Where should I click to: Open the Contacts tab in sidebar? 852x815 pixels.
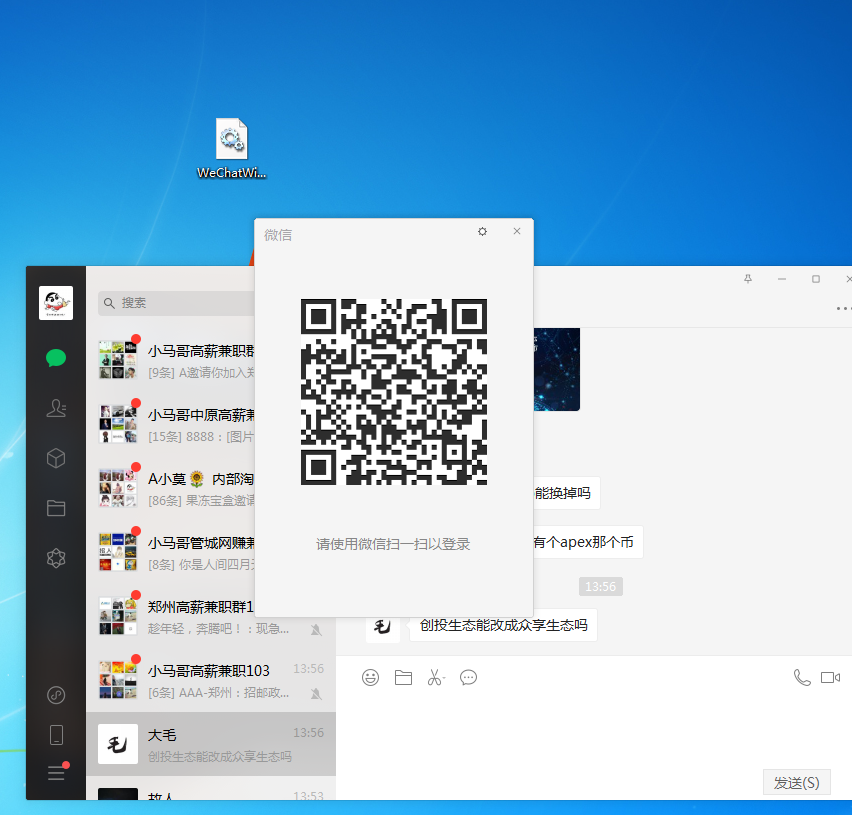(x=56, y=408)
